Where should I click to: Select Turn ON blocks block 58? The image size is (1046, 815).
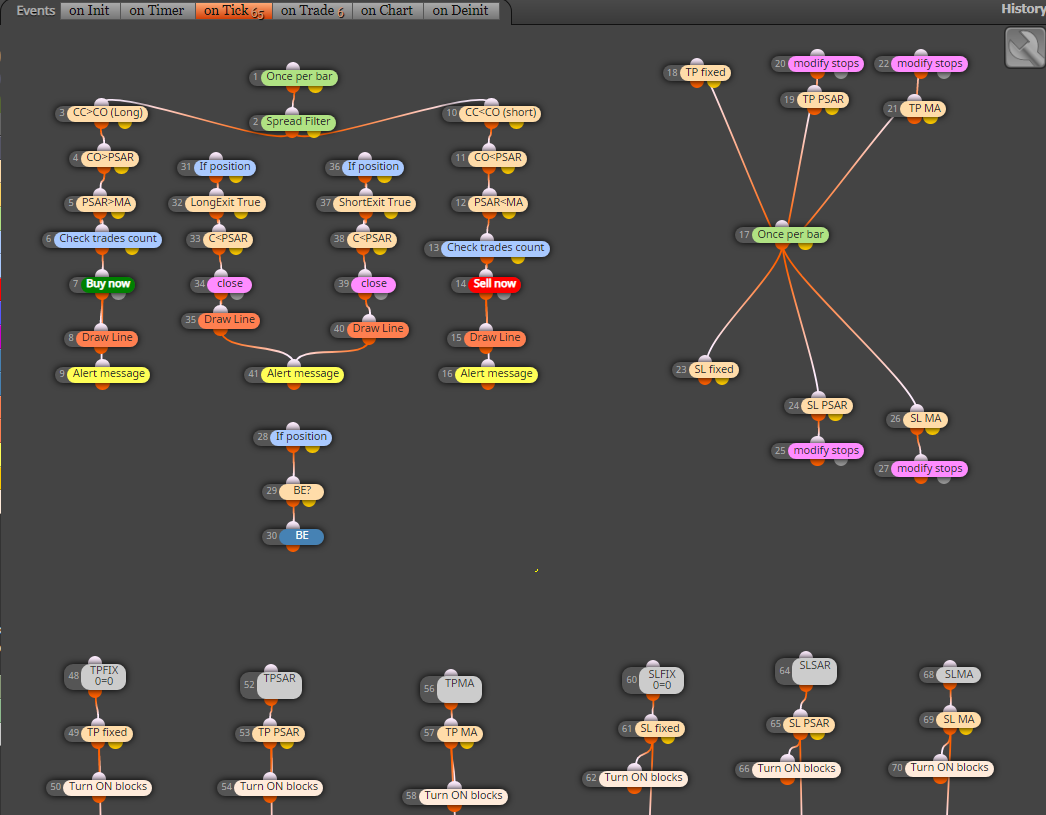click(463, 796)
